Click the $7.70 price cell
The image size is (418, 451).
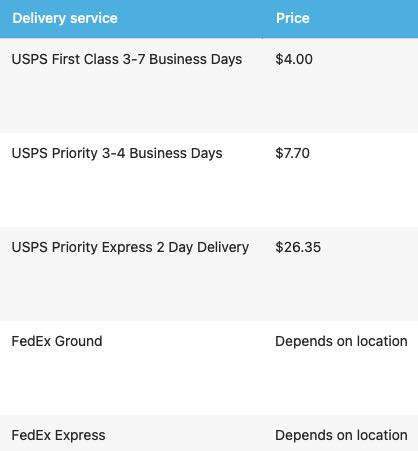pos(292,153)
